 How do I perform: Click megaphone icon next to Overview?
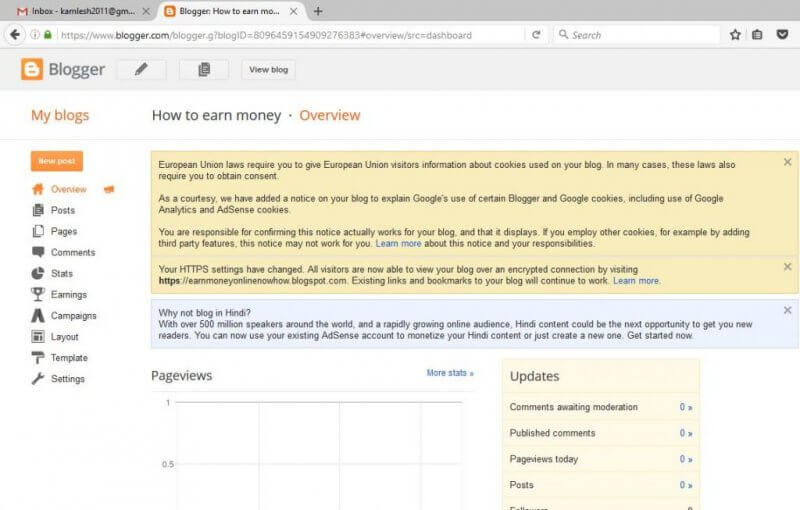click(x=109, y=189)
